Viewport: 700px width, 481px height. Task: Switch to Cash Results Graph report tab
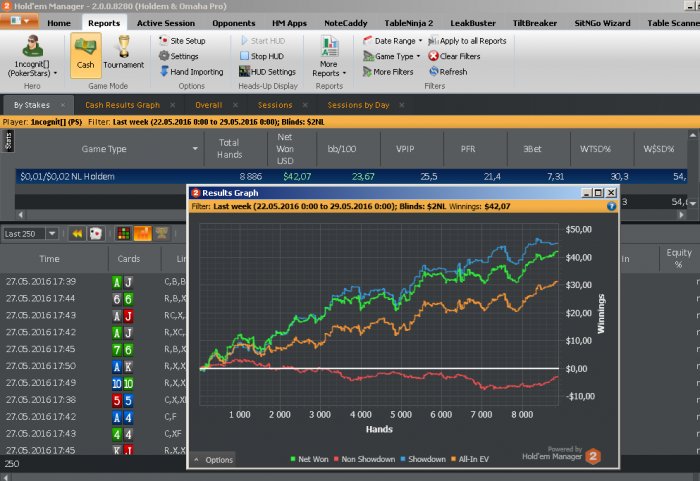pos(122,105)
